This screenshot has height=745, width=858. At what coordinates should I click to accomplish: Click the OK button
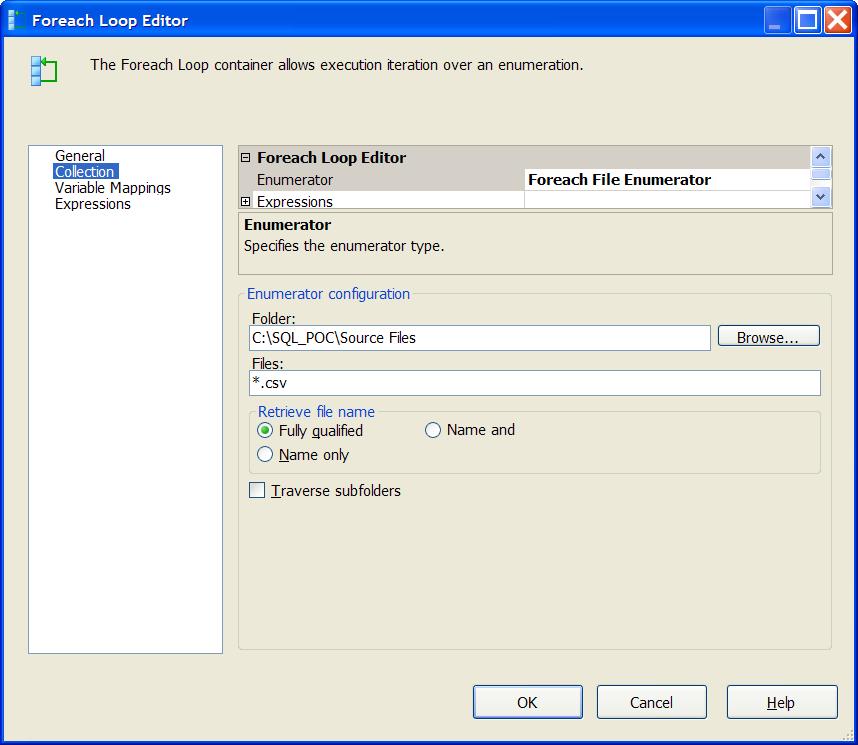[527, 702]
